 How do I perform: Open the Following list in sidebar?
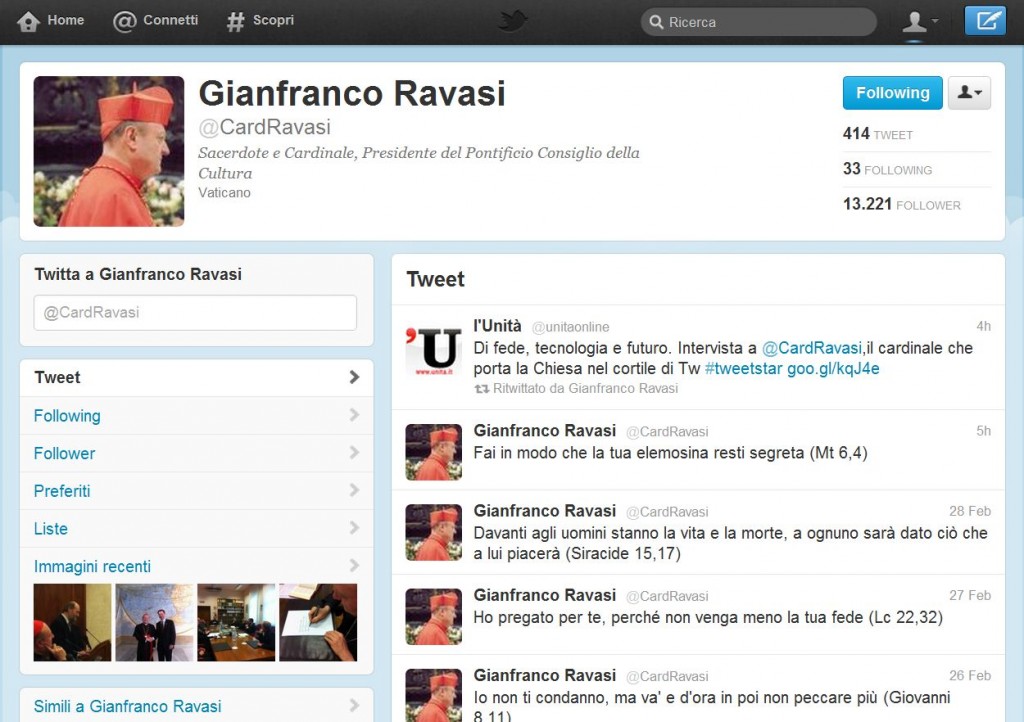click(x=197, y=415)
